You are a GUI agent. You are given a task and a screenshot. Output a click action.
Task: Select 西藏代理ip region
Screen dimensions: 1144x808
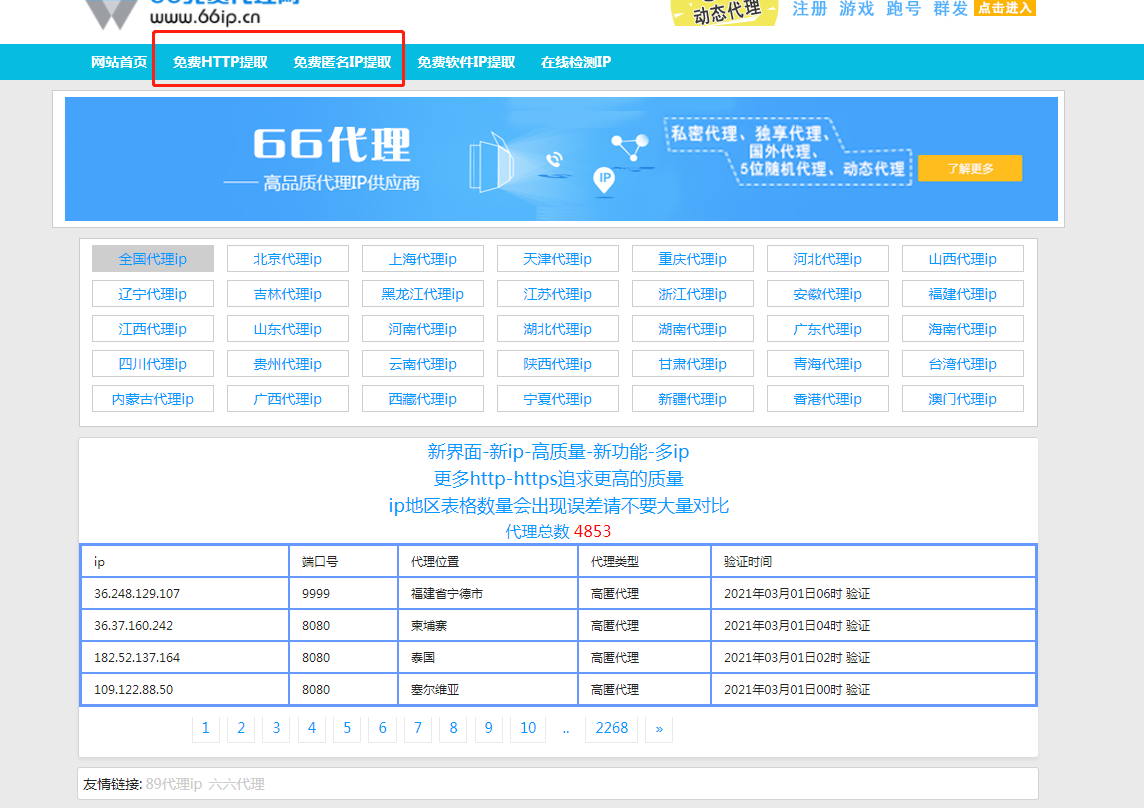tap(422, 399)
